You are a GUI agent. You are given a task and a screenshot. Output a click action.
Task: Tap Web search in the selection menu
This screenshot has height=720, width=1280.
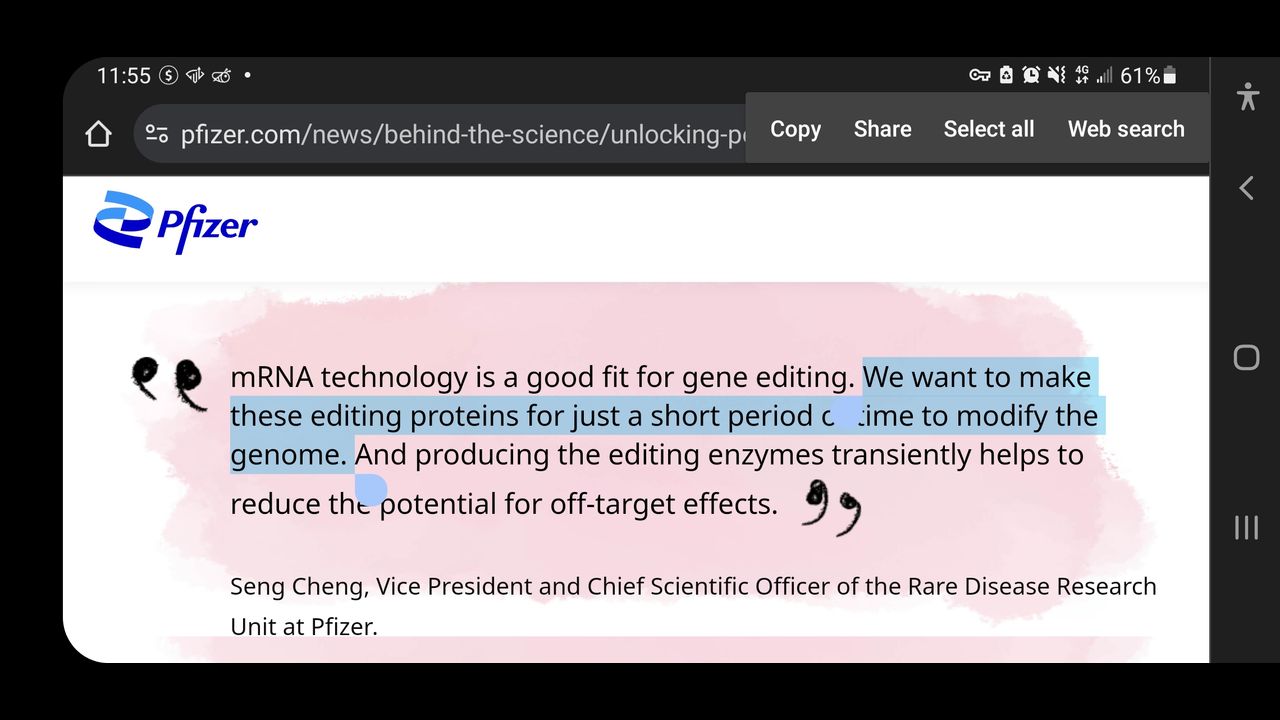tap(1126, 129)
